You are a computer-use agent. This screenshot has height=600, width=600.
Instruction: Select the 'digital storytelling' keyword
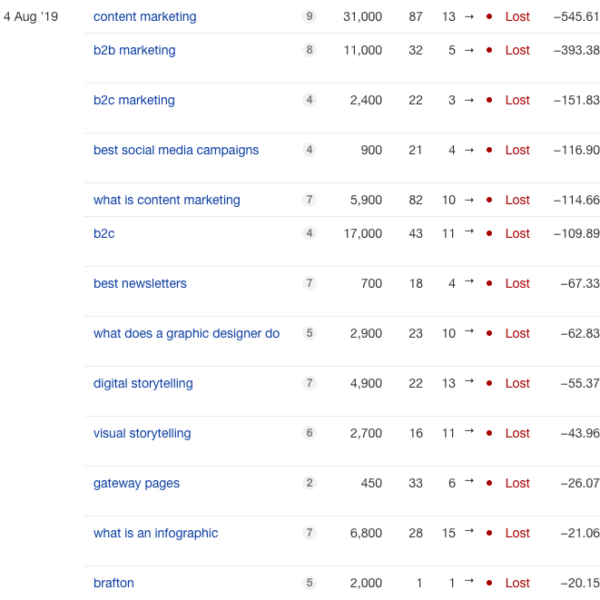143,383
